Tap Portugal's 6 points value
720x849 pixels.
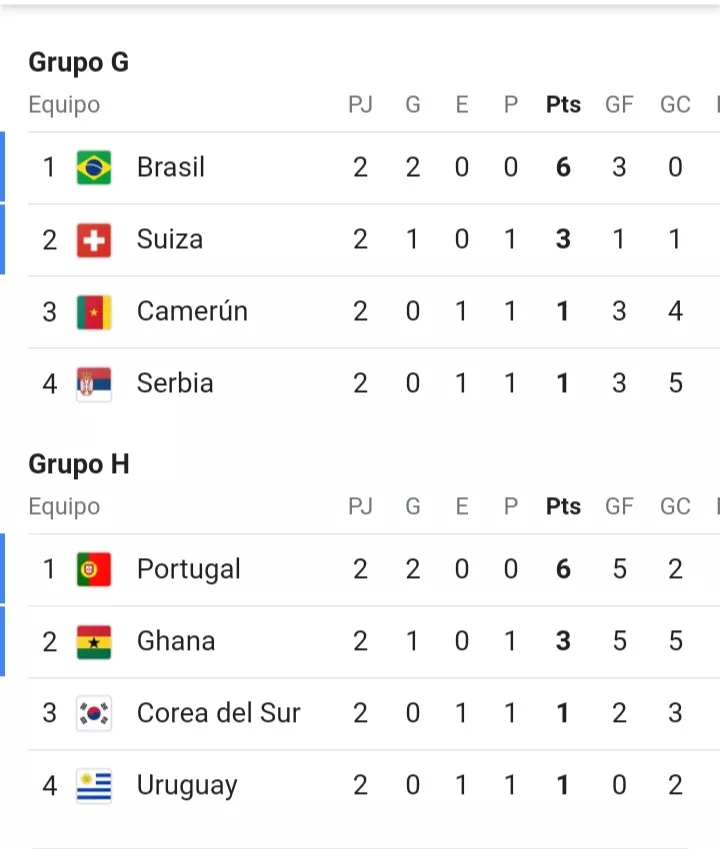[563, 570]
